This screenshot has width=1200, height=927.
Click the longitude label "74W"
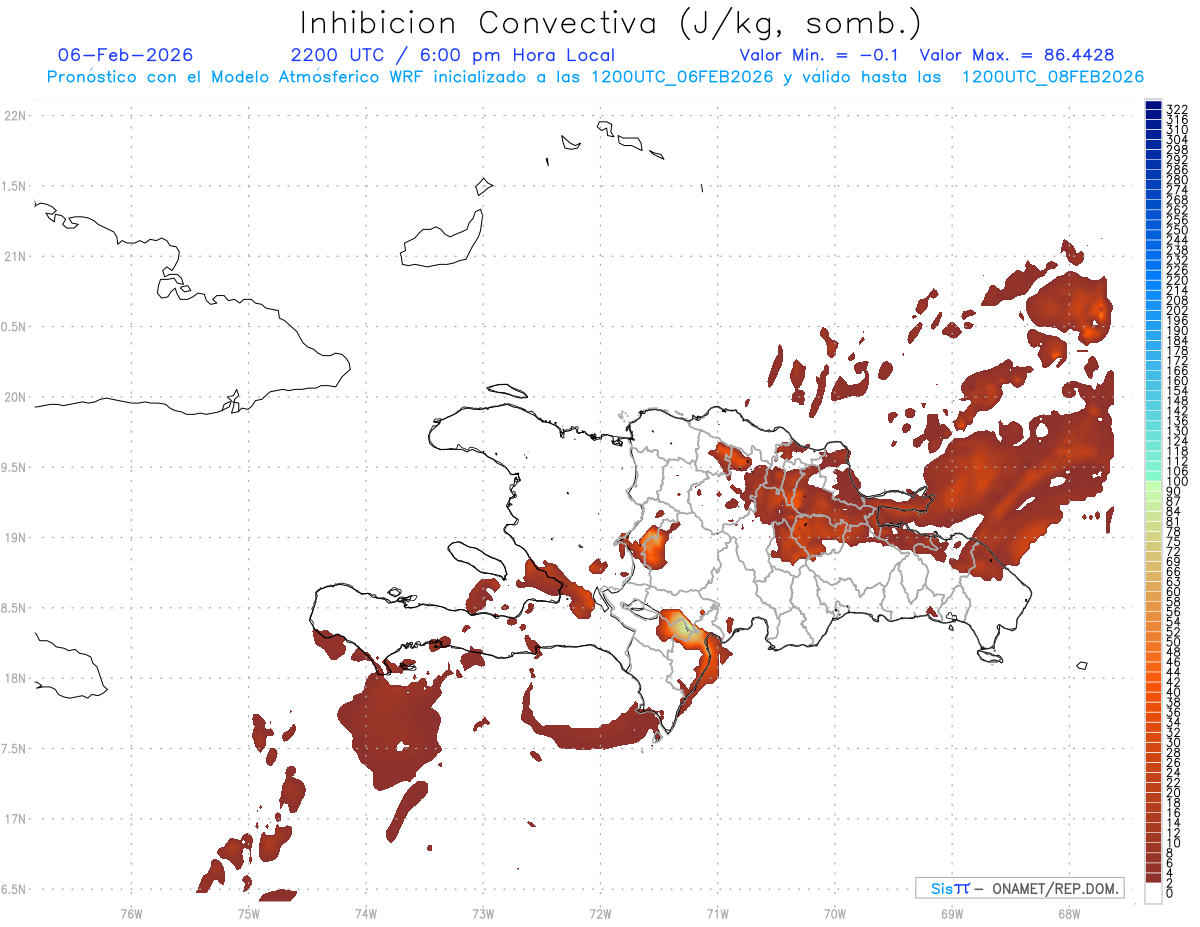[x=366, y=913]
